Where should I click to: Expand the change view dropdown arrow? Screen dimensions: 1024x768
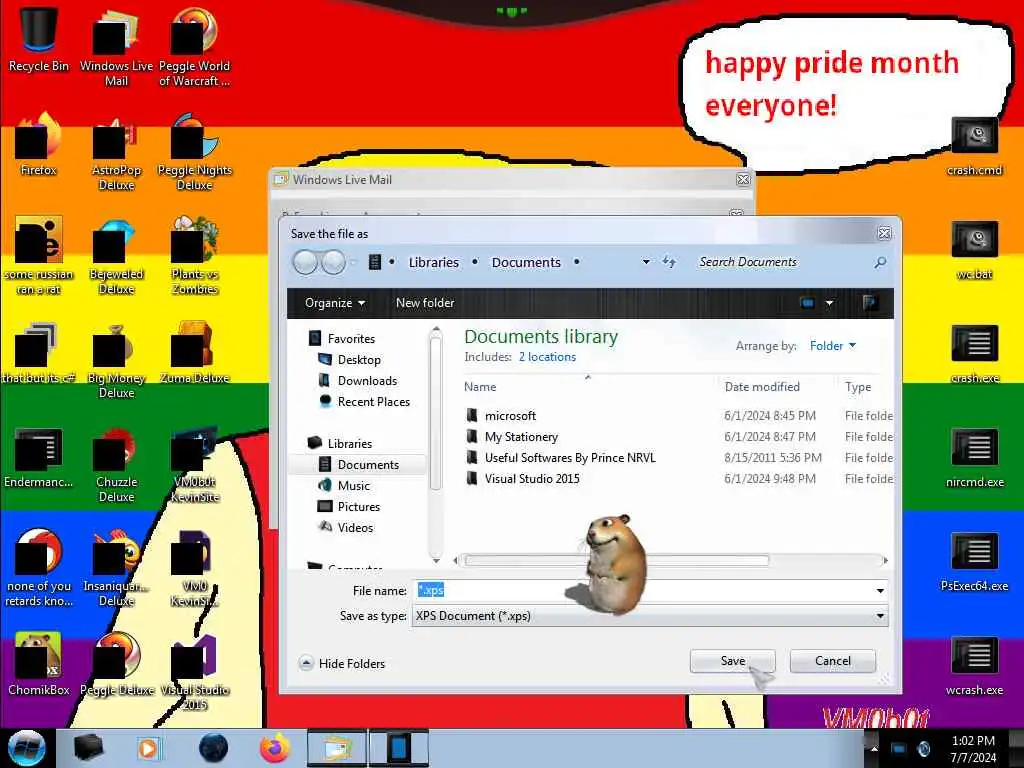(x=829, y=303)
